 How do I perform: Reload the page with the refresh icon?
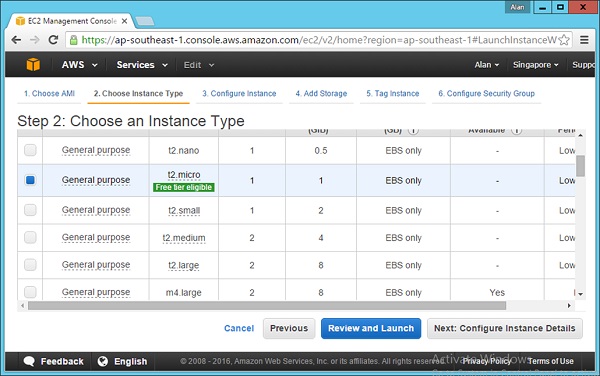click(x=53, y=40)
